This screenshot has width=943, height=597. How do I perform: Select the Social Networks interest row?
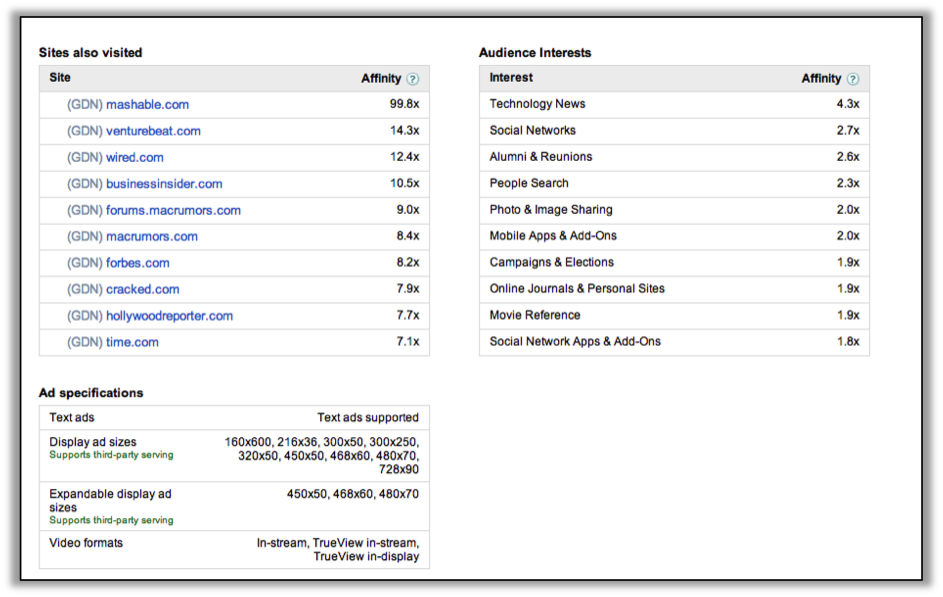pos(674,130)
